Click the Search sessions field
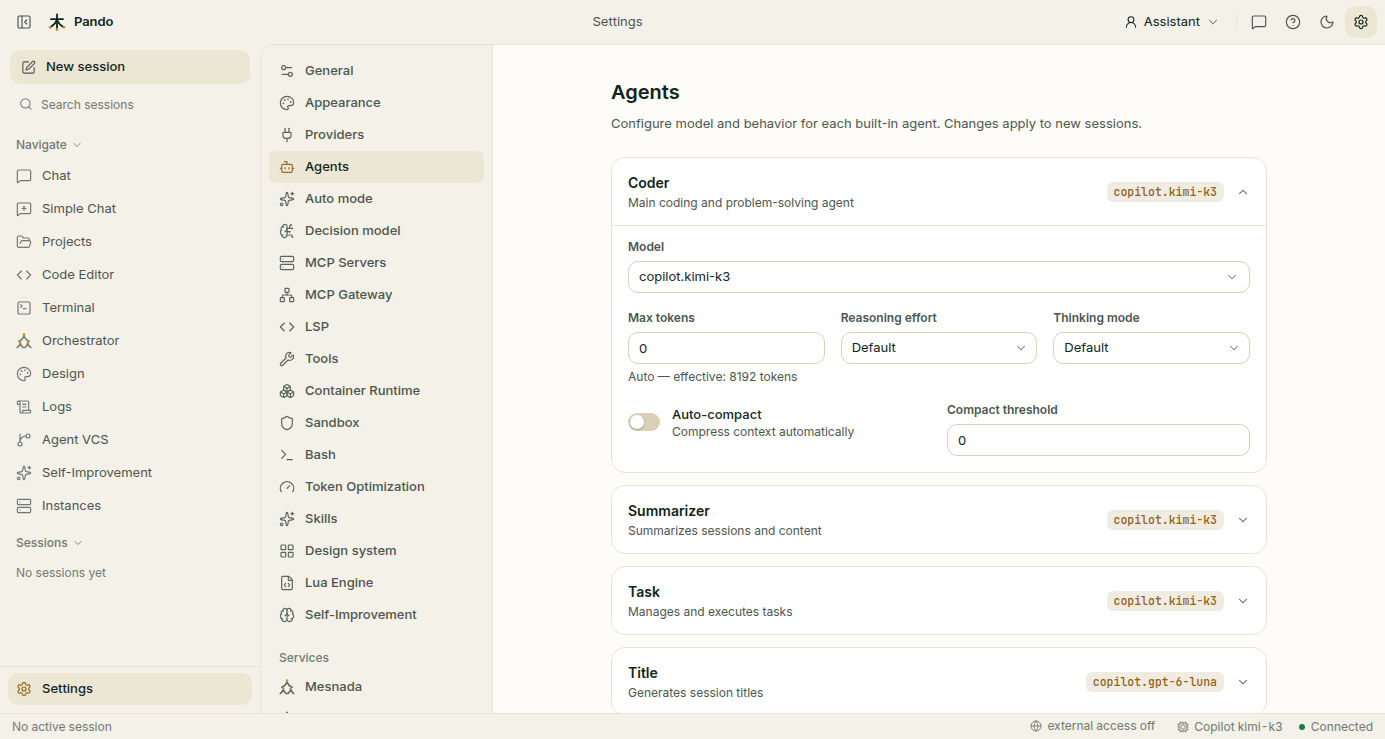This screenshot has height=739, width=1385. pyautogui.click(x=130, y=105)
